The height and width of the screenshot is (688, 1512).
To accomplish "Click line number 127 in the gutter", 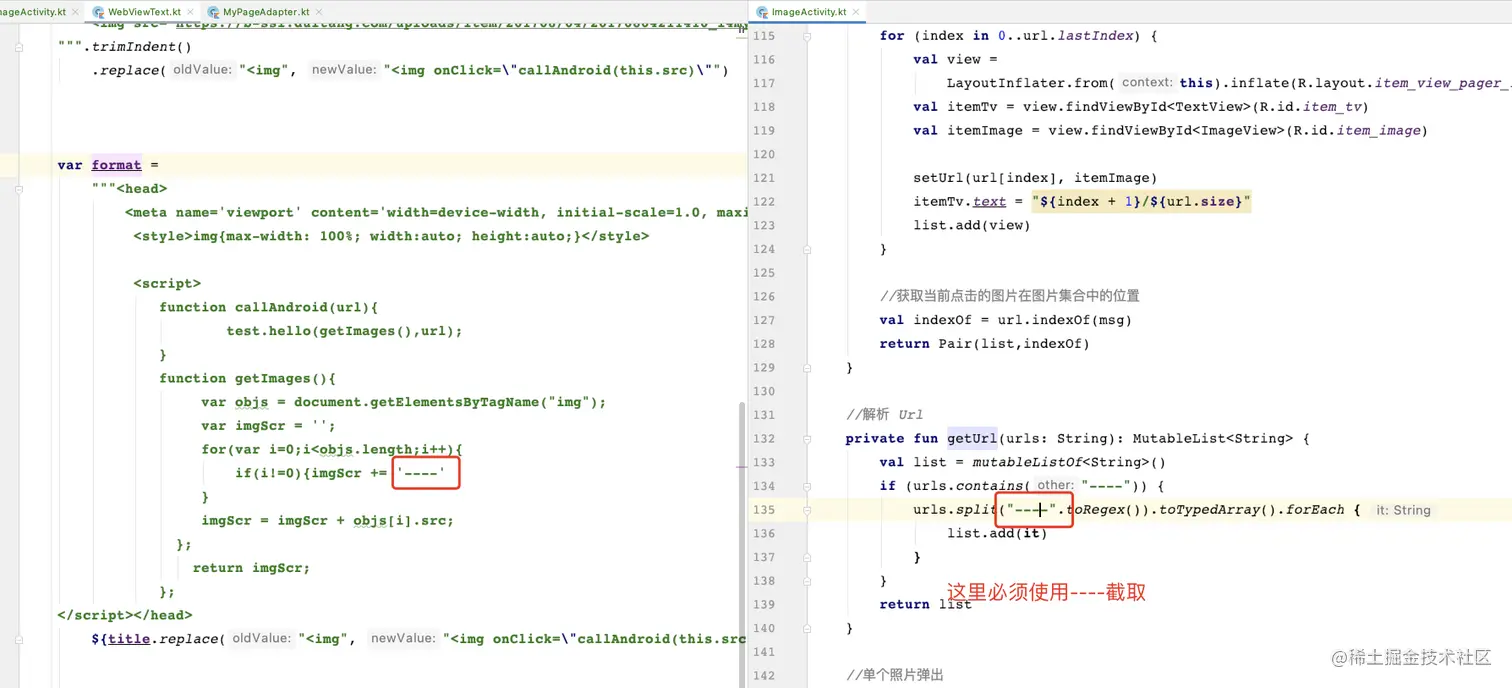I will click(763, 320).
